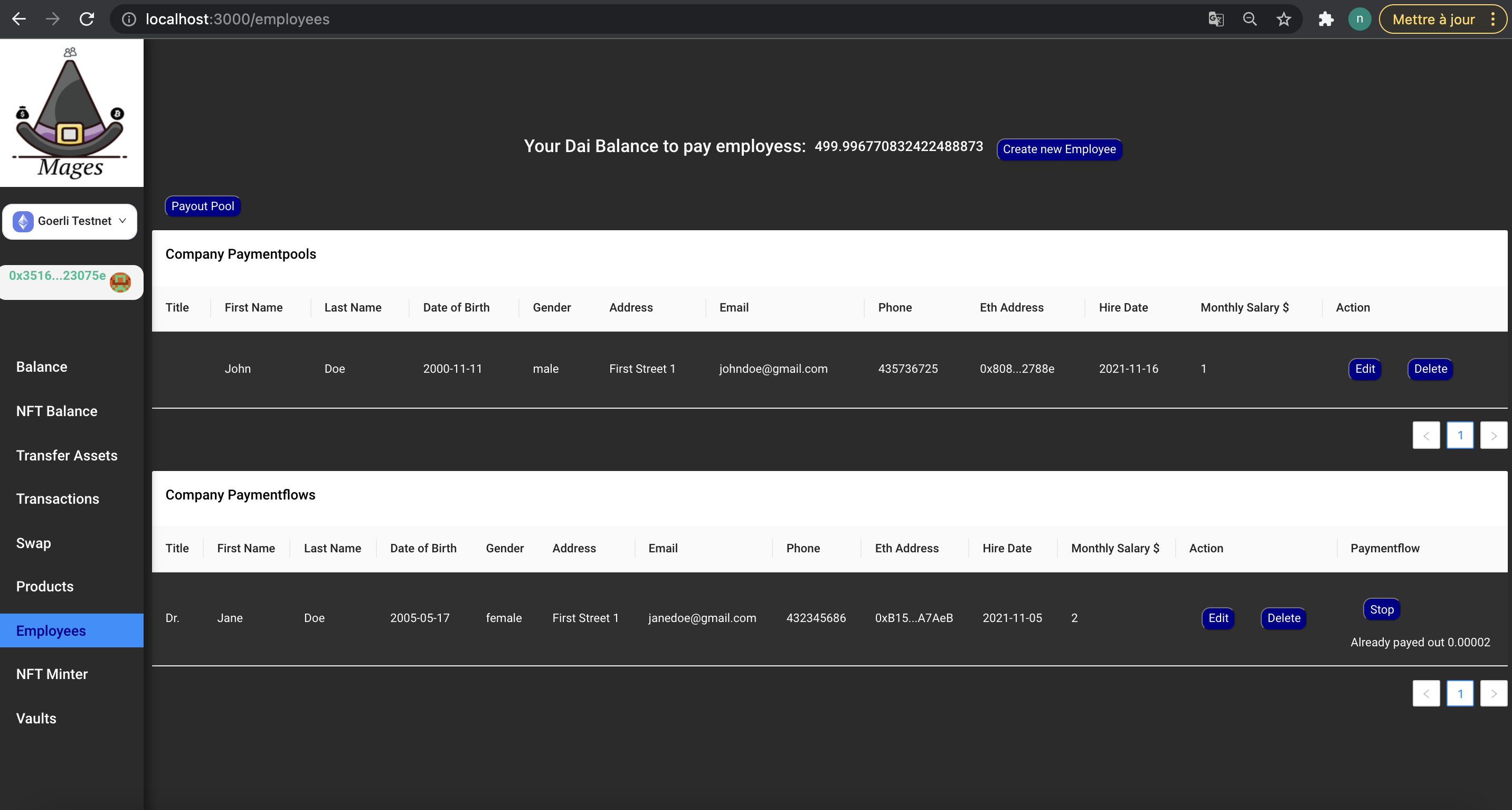Click Create new Employee button
The height and width of the screenshot is (810, 1512).
[1059, 149]
